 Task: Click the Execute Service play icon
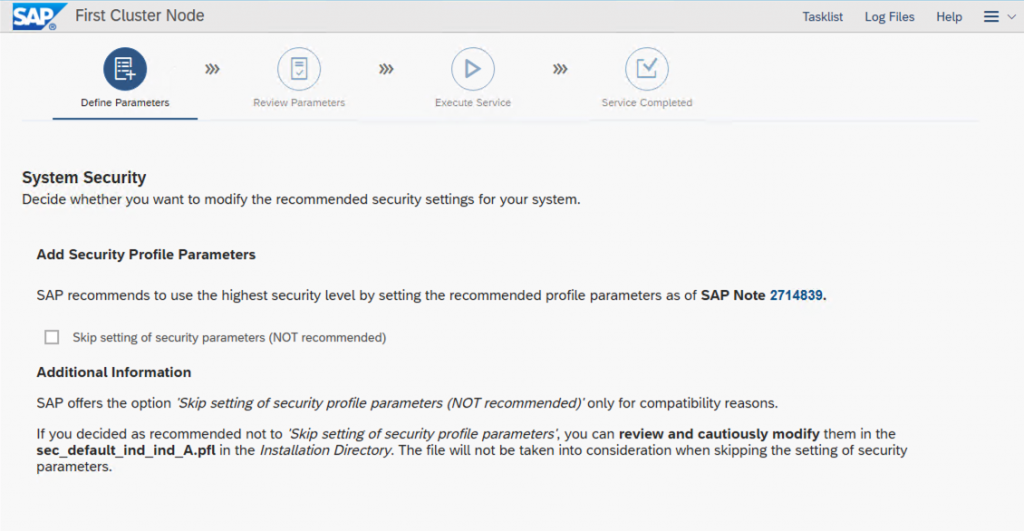point(473,69)
